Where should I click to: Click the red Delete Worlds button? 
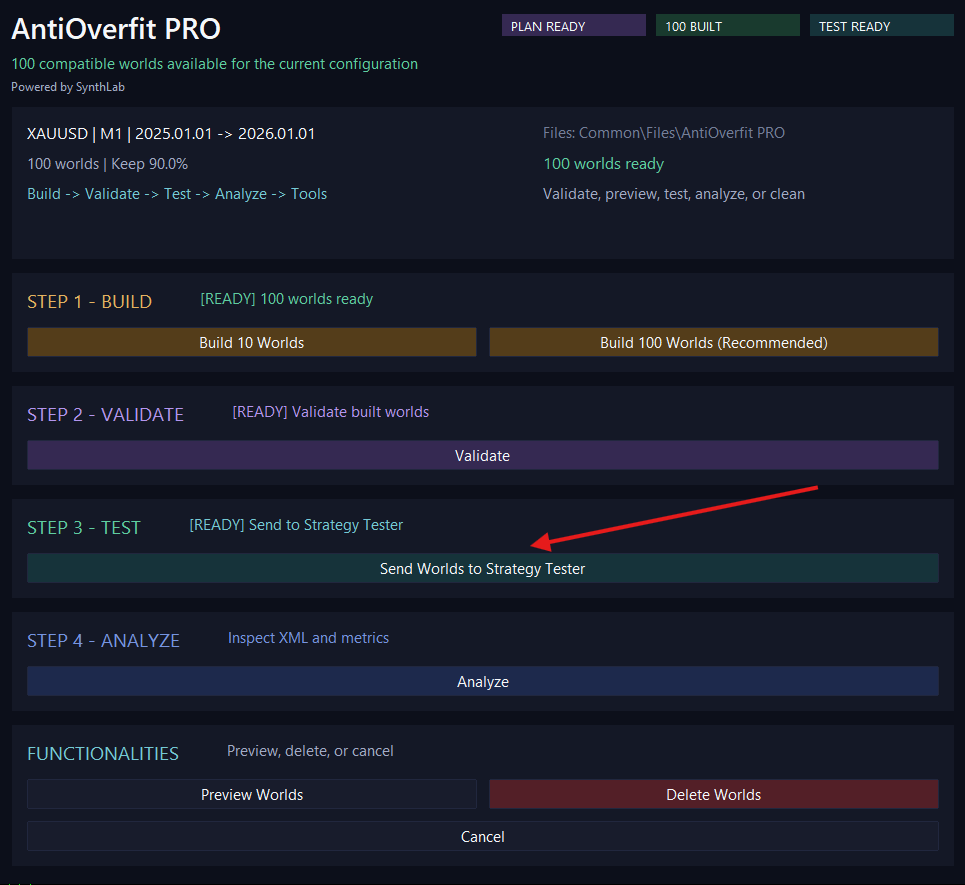713,795
